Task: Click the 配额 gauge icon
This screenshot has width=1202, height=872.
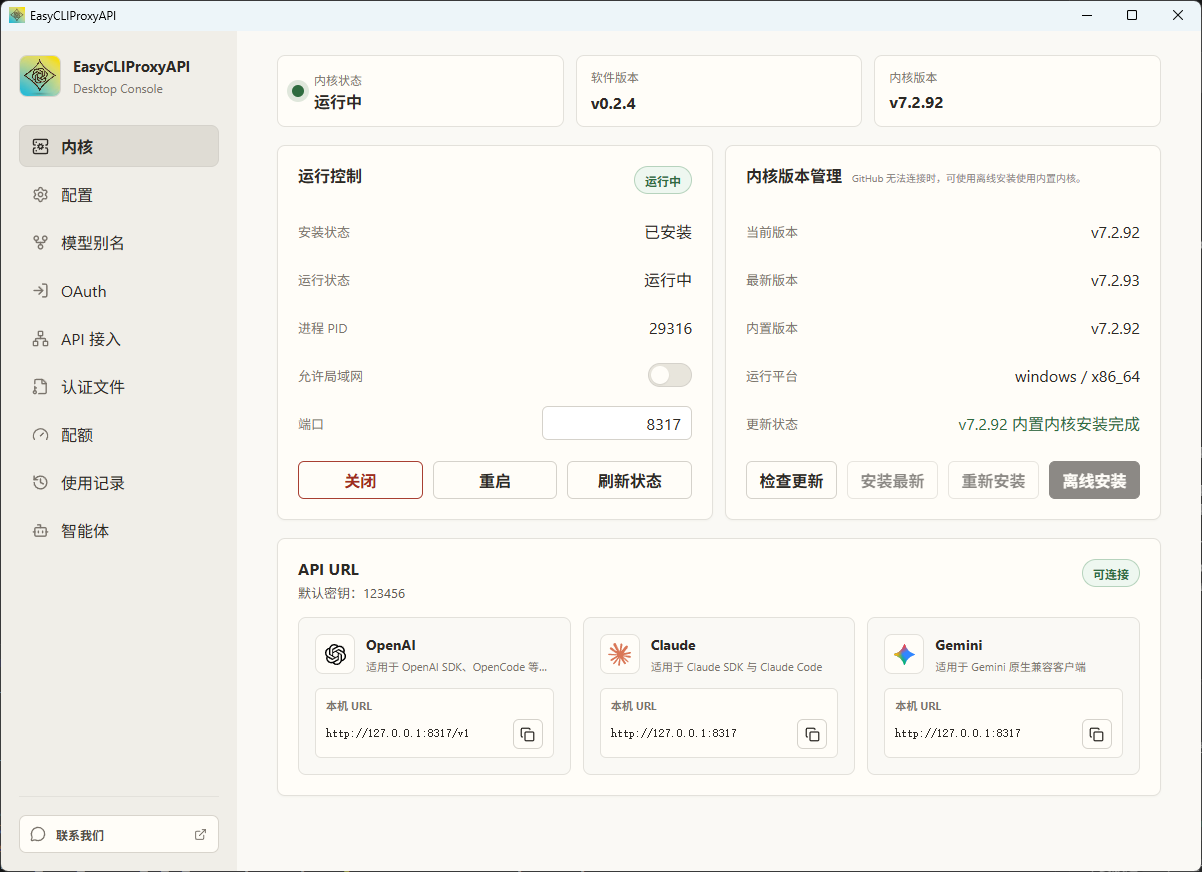Action: (x=40, y=435)
